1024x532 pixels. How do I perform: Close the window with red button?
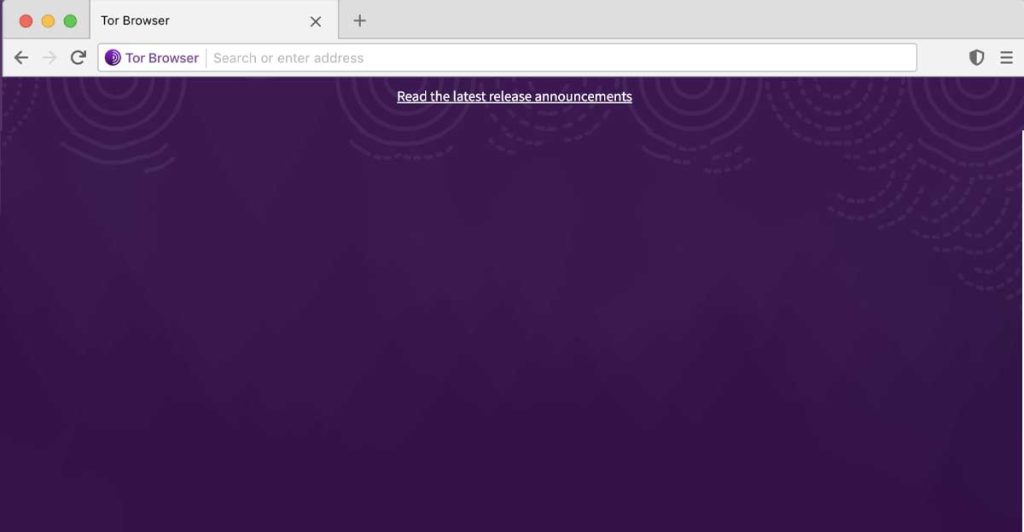tap(26, 21)
